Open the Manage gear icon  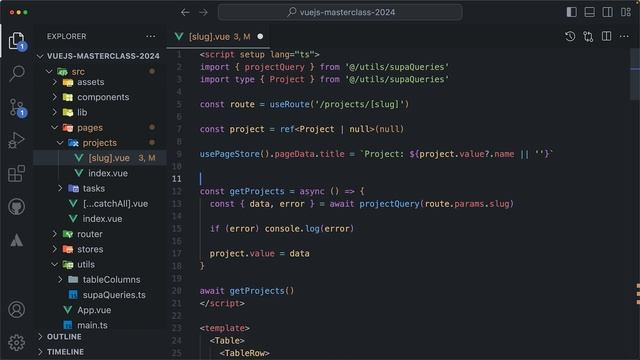pos(16,343)
